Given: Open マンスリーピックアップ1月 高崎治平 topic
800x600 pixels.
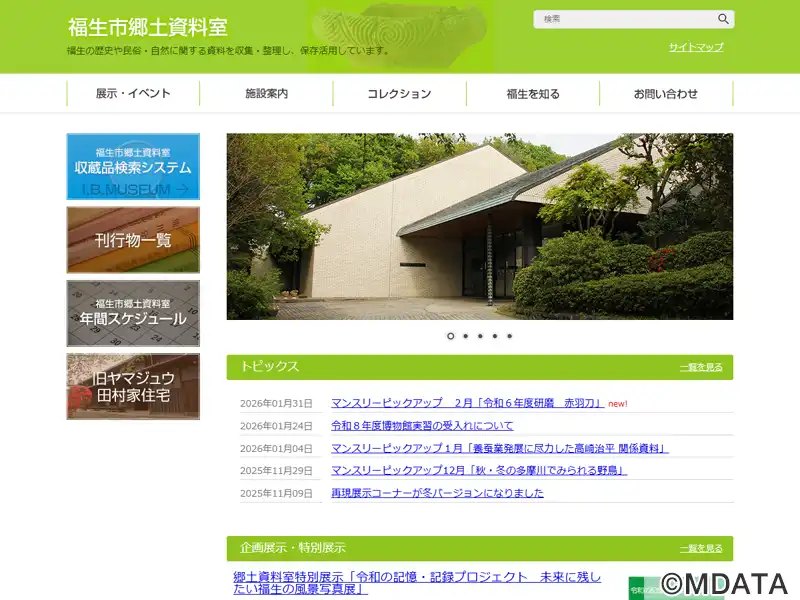Looking at the screenshot, I should click(x=499, y=448).
